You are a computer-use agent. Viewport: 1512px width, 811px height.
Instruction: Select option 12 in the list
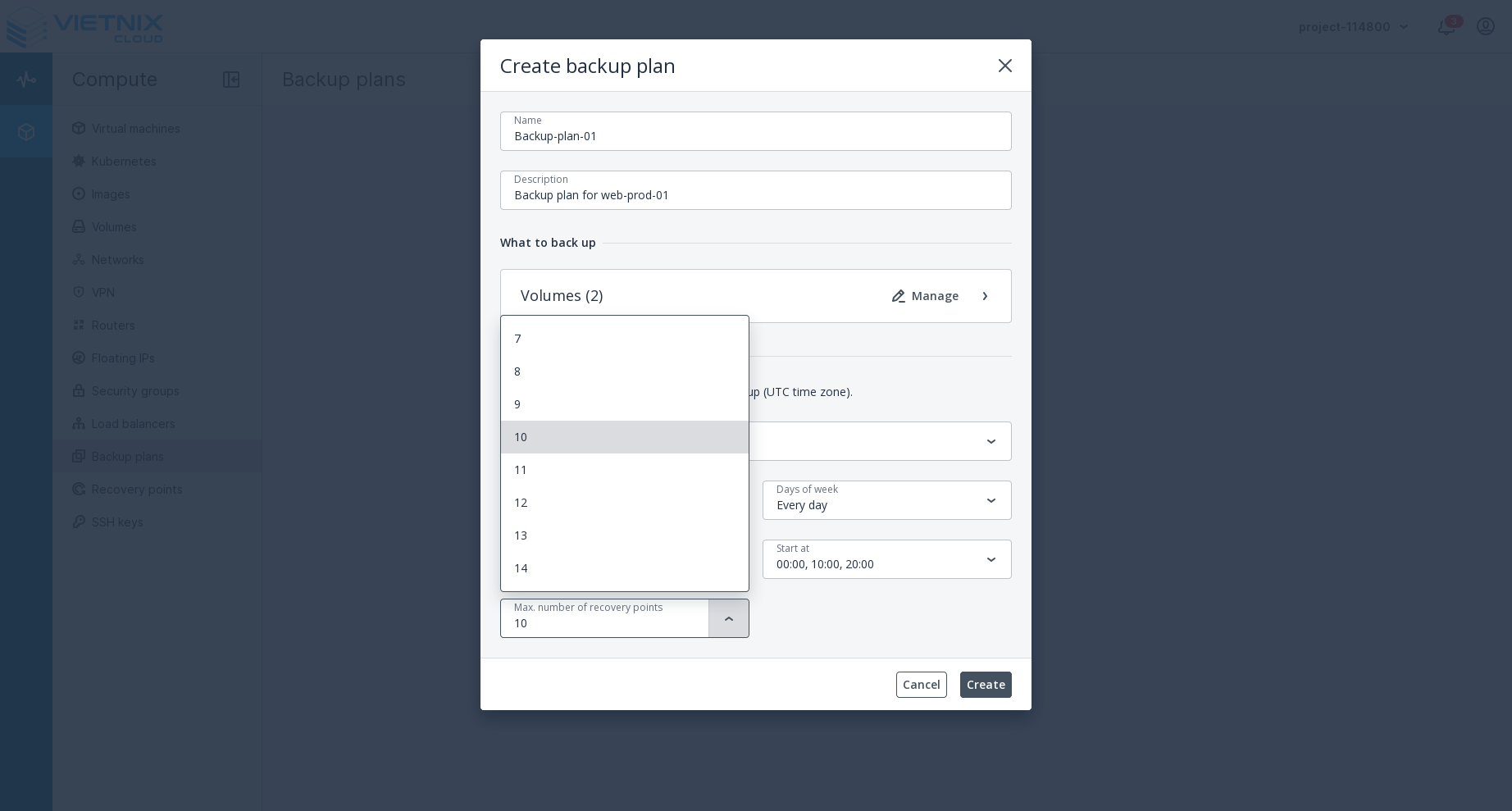pyautogui.click(x=624, y=503)
